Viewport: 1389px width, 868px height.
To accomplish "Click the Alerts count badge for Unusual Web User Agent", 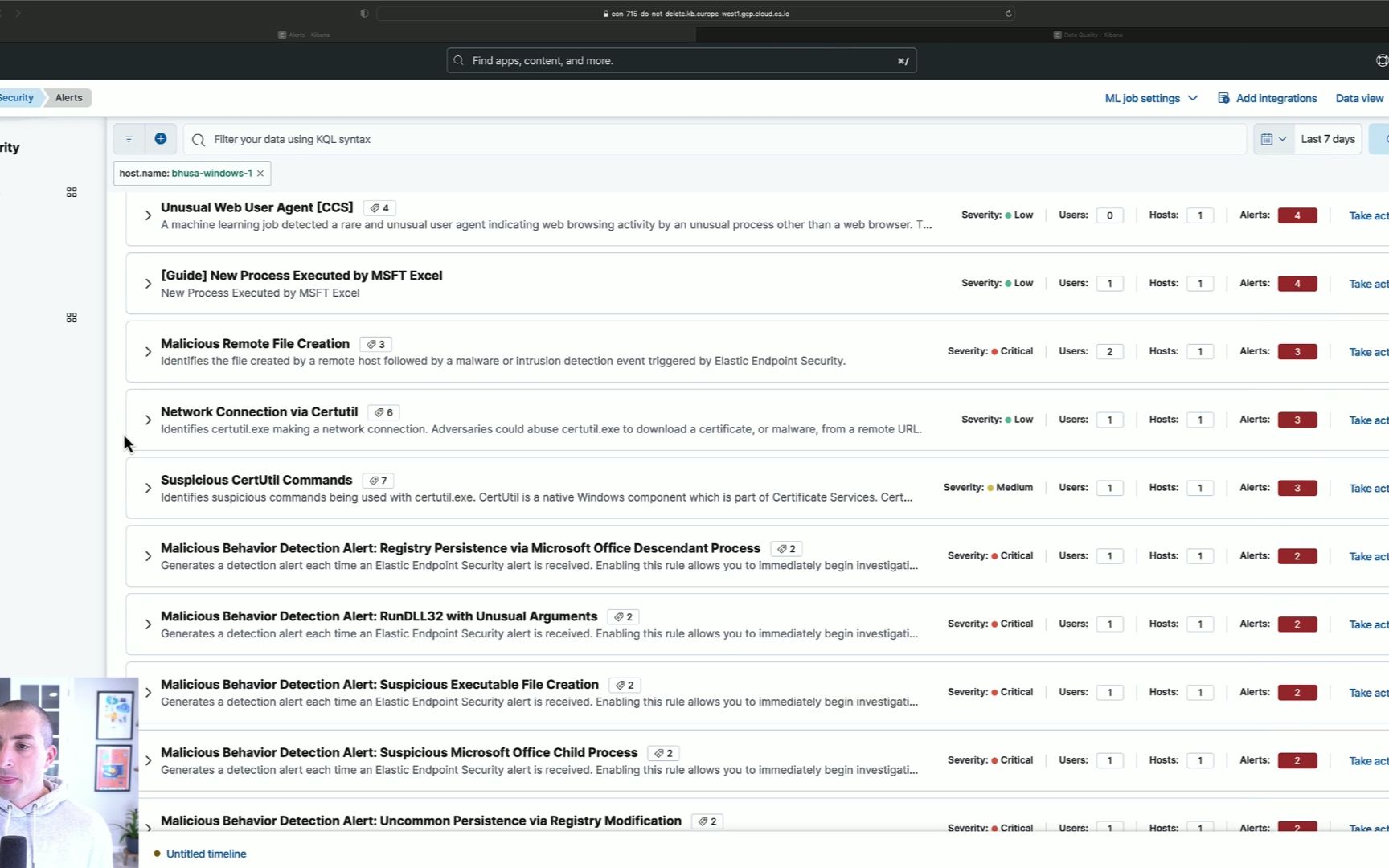I will (1297, 215).
